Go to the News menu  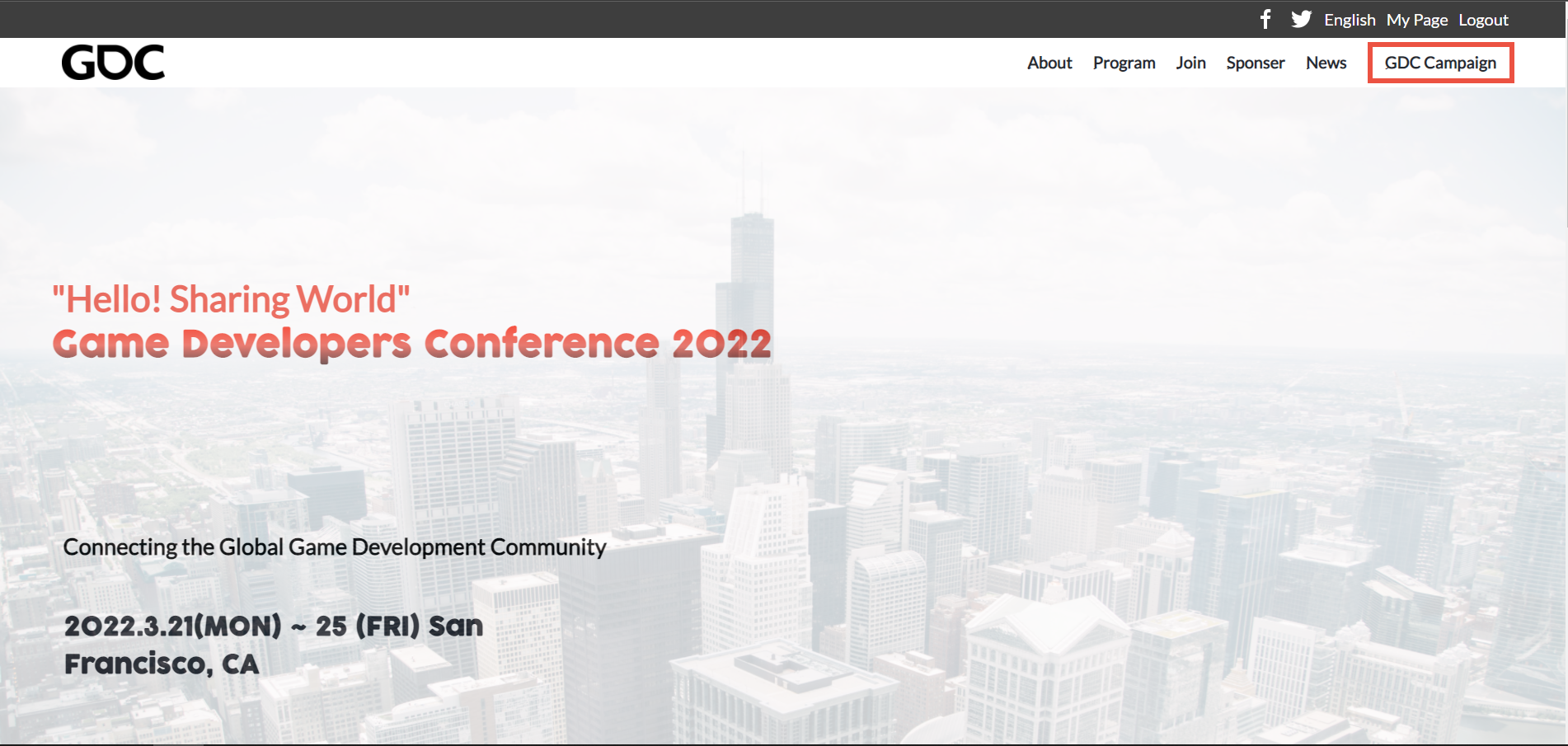(x=1326, y=63)
